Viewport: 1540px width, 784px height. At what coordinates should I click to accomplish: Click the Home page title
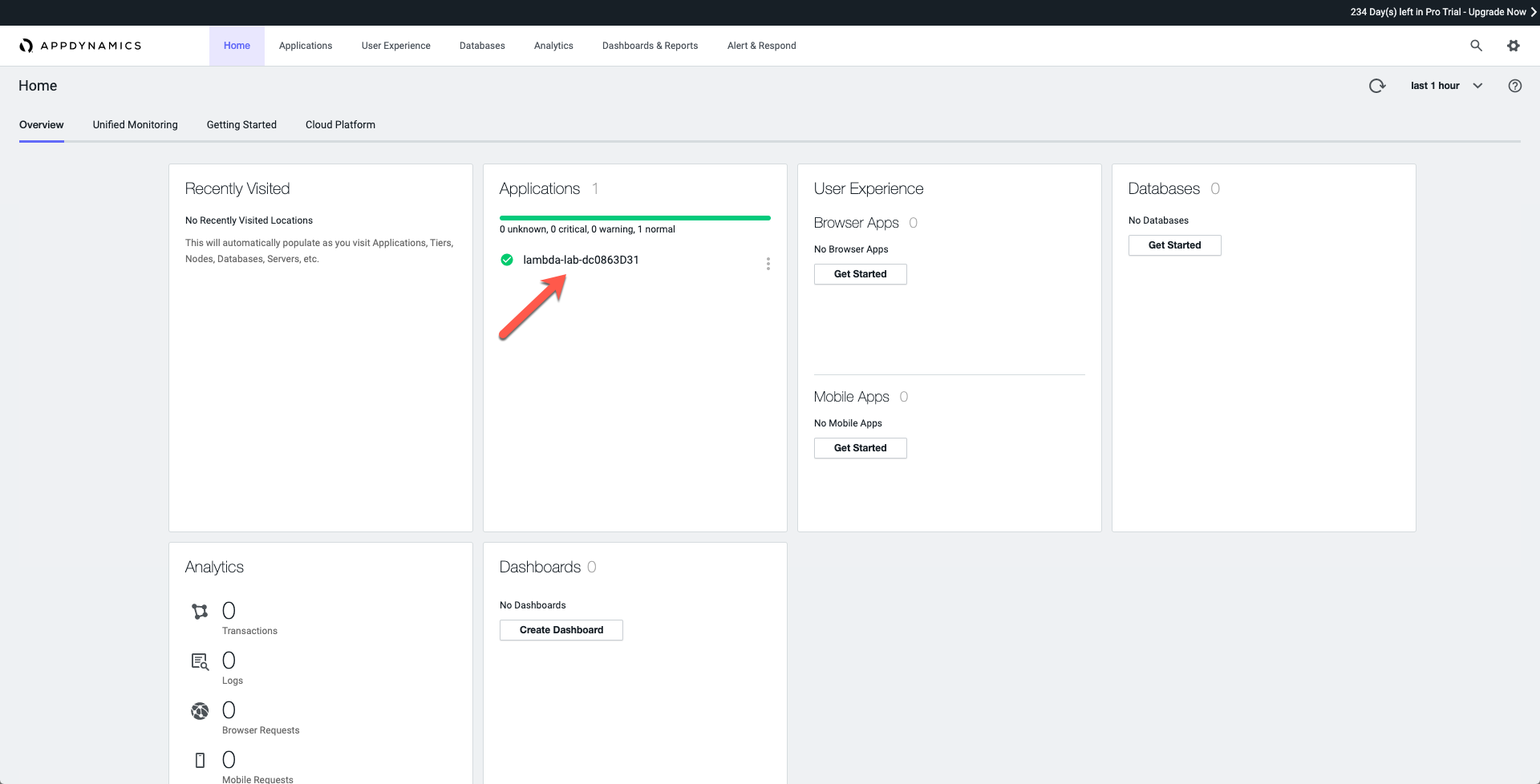(x=38, y=86)
